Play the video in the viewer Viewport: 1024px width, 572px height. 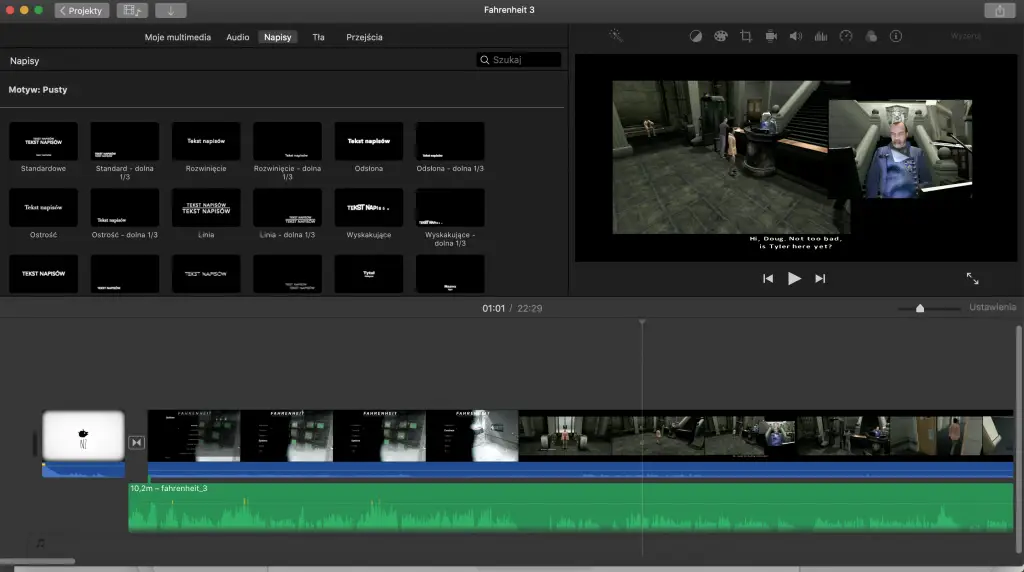click(794, 279)
